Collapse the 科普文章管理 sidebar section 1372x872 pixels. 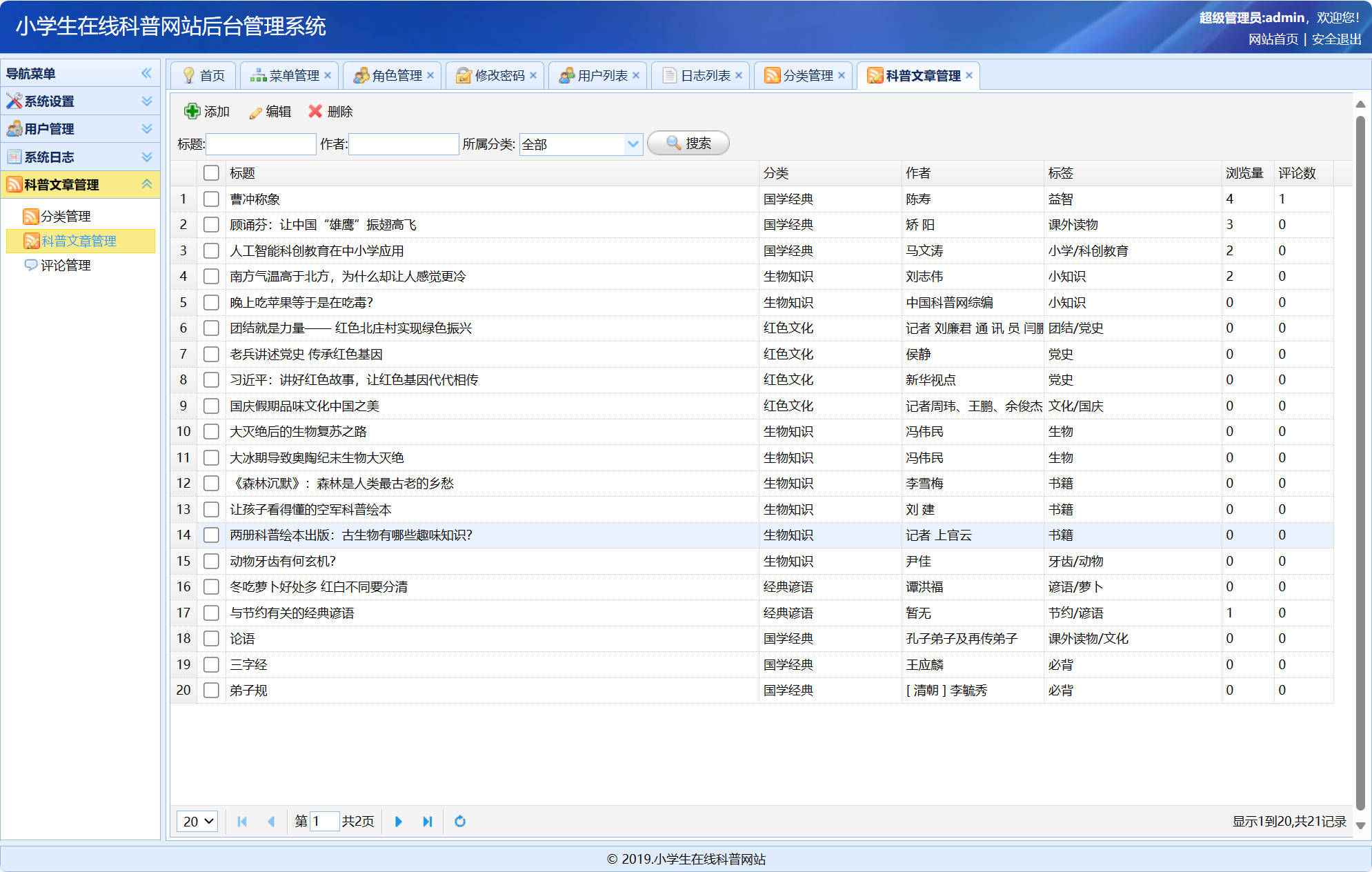[x=146, y=184]
